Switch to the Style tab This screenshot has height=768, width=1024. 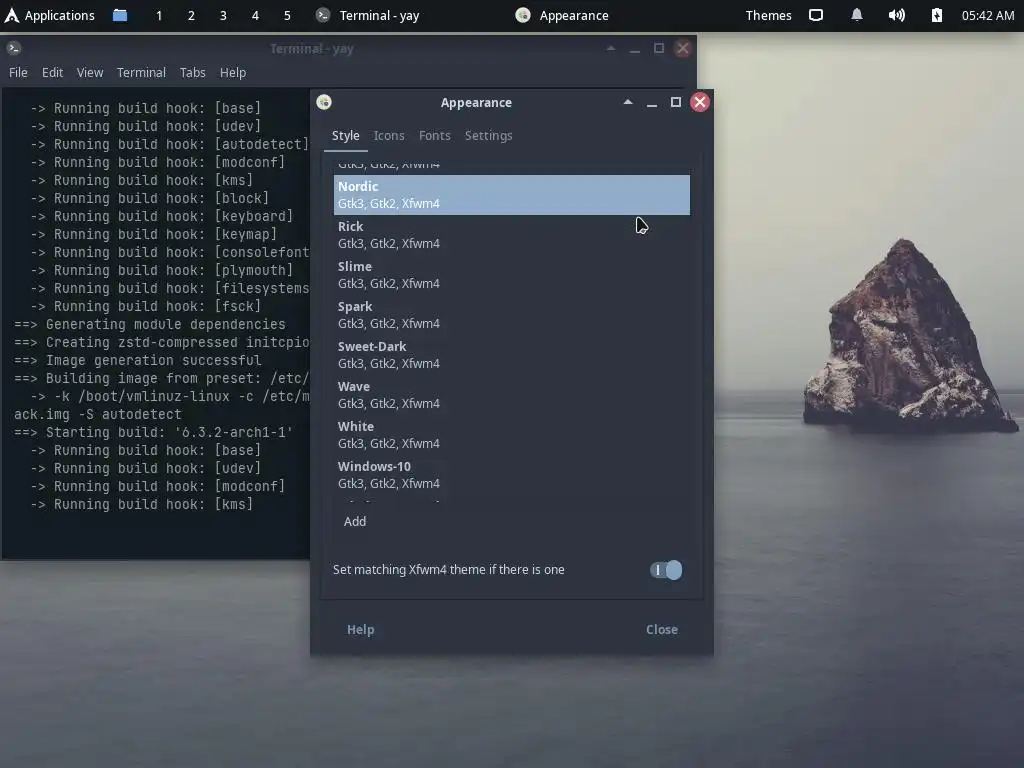coord(345,136)
